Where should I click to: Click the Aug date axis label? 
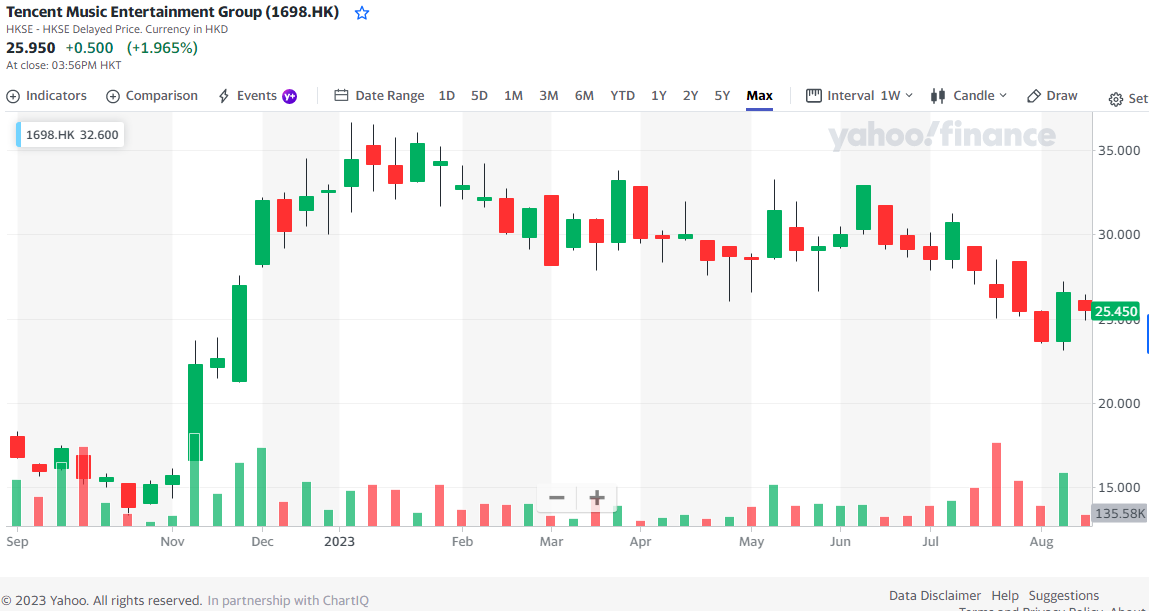(1041, 542)
